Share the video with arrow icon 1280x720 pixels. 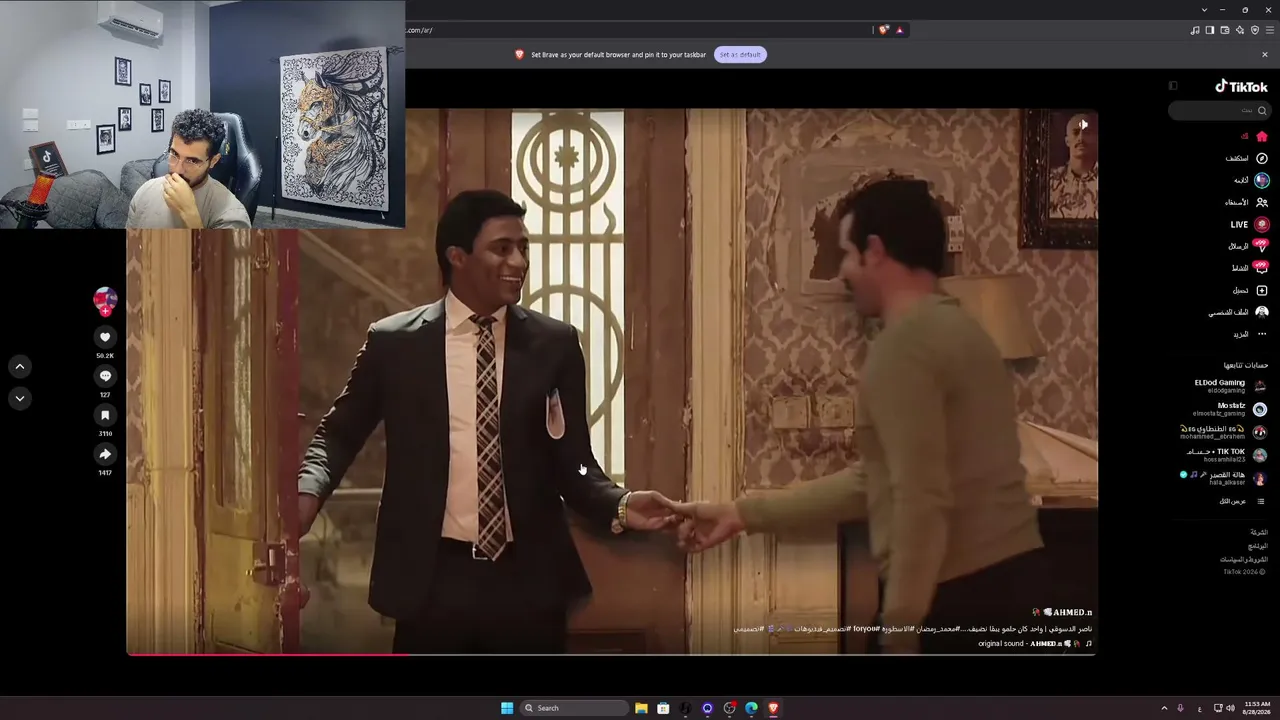coord(105,454)
